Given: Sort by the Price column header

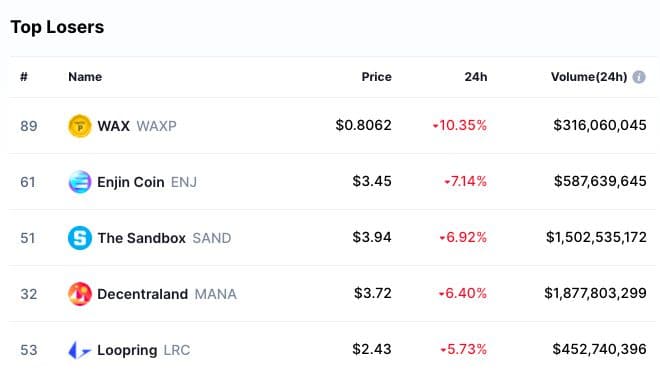Looking at the screenshot, I should tap(376, 77).
